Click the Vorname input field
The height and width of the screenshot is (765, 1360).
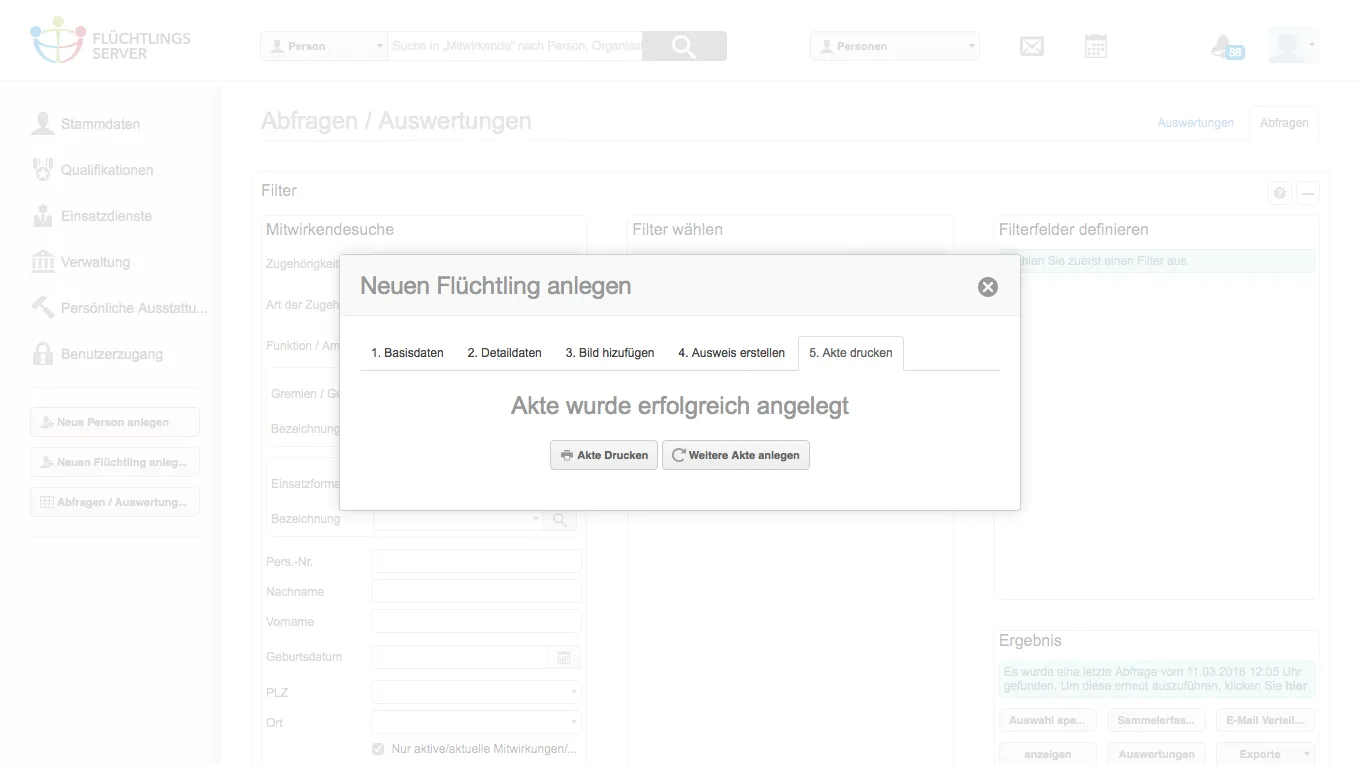[x=476, y=621]
